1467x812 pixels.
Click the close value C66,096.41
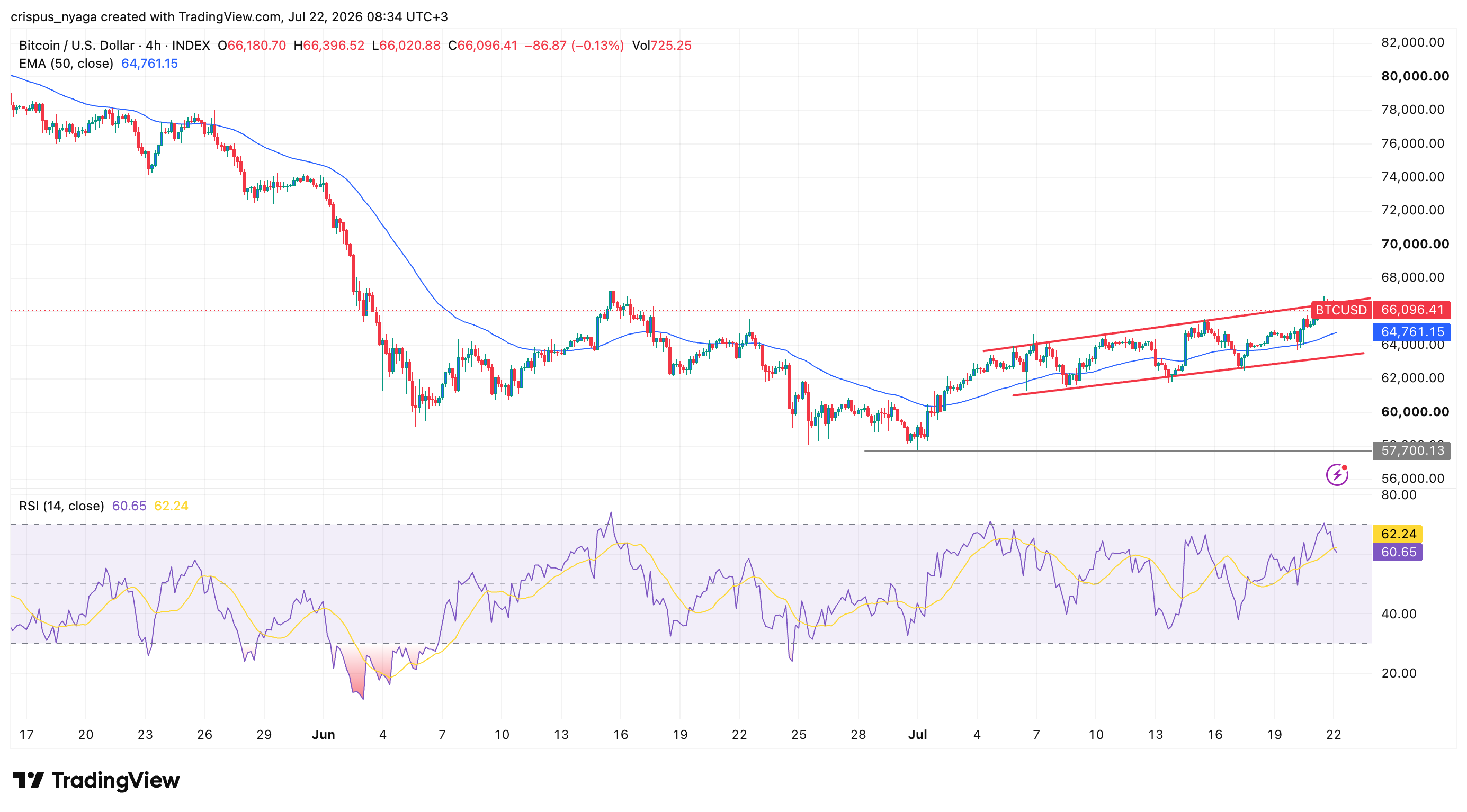483,46
